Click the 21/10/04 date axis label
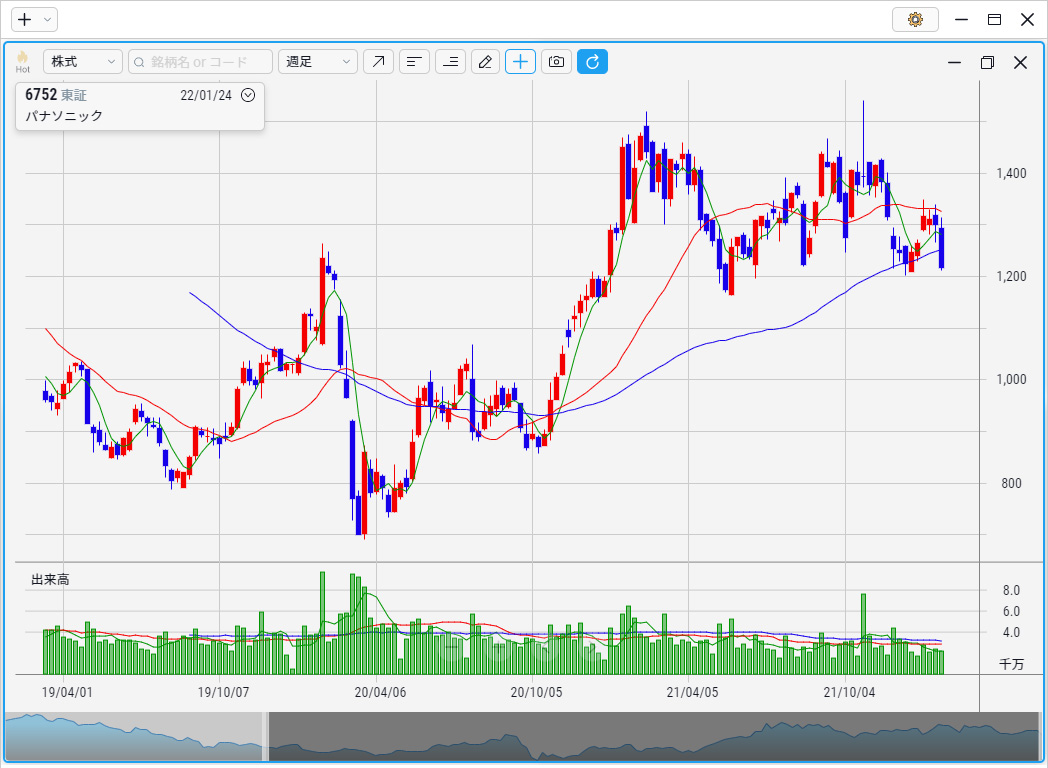 [849, 692]
